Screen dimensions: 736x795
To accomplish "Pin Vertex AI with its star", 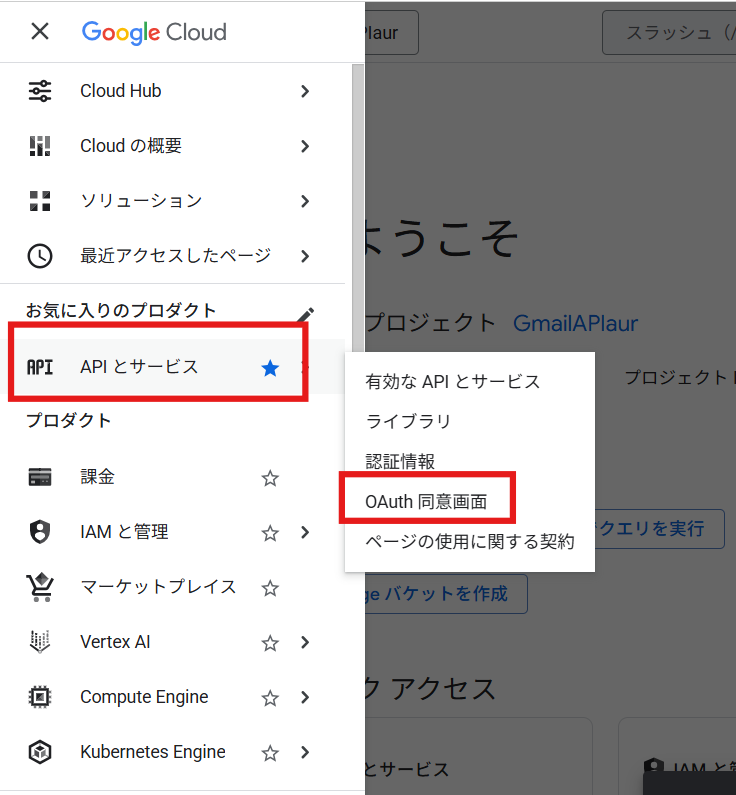I will tap(270, 643).
